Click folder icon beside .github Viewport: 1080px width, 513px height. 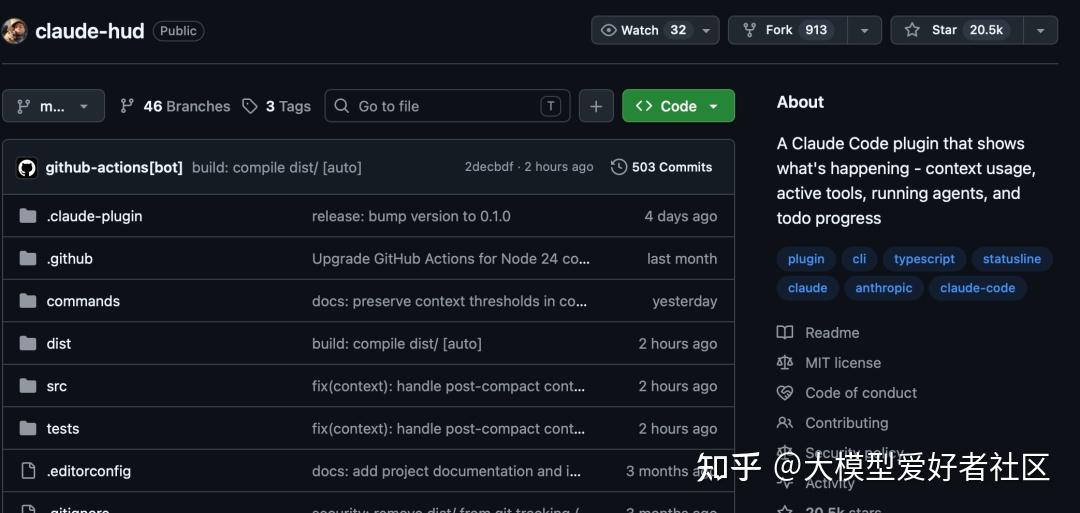coord(28,259)
